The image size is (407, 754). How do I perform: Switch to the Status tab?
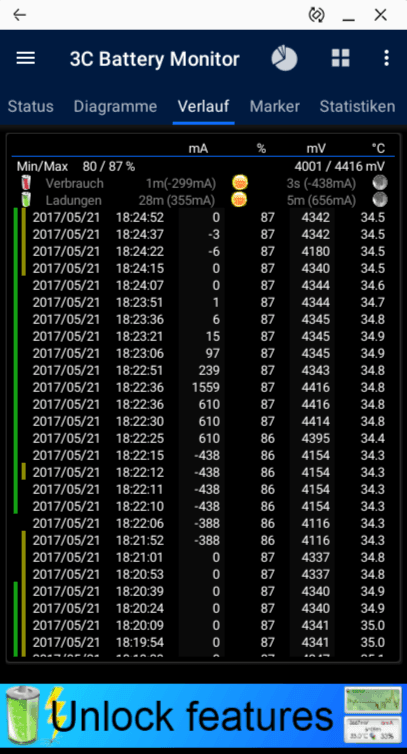[x=31, y=106]
